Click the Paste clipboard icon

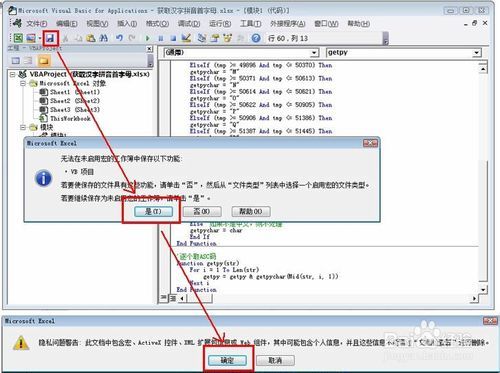pyautogui.click(x=91, y=38)
